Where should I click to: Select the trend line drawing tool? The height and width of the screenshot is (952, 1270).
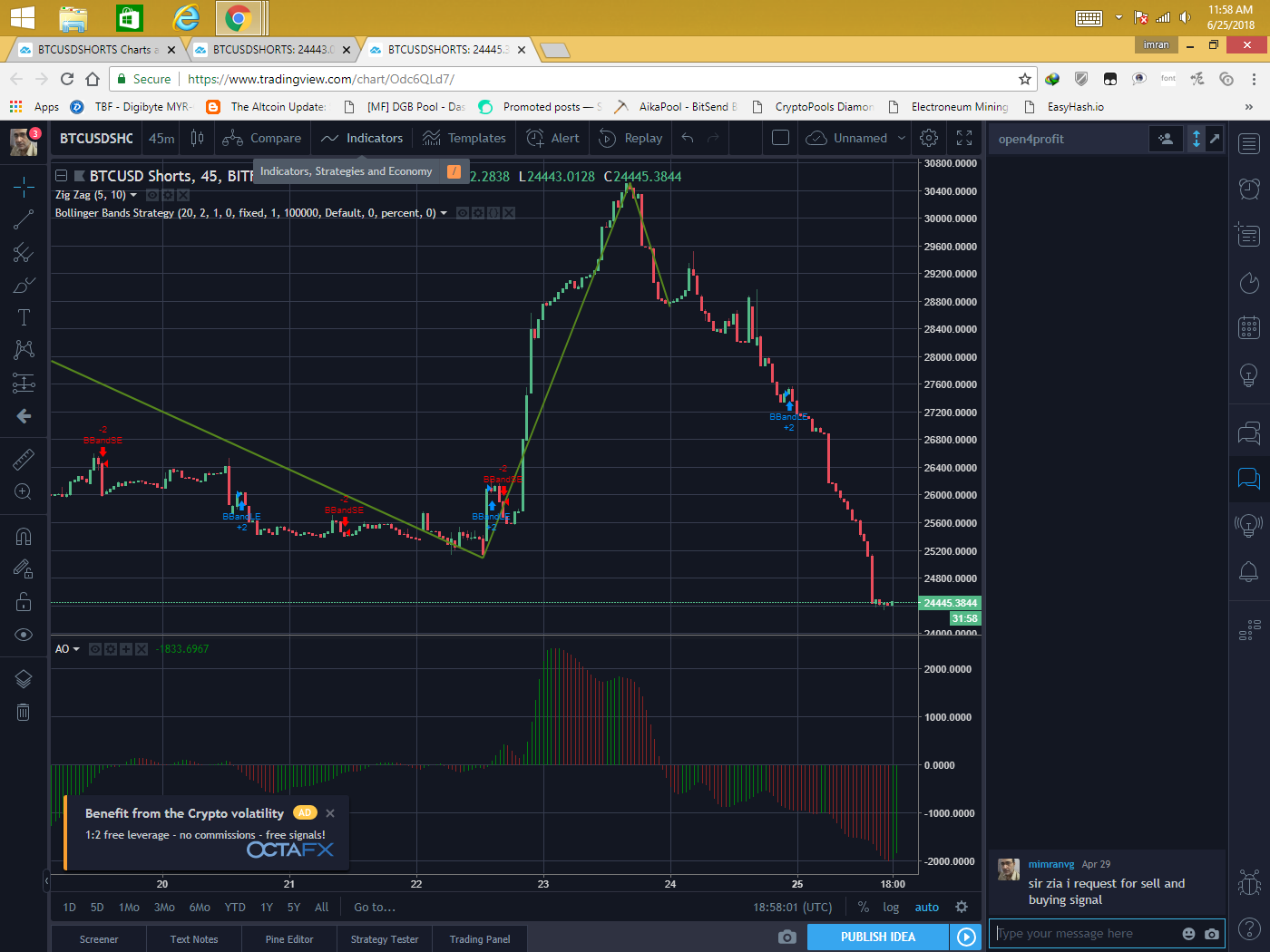pos(24,219)
